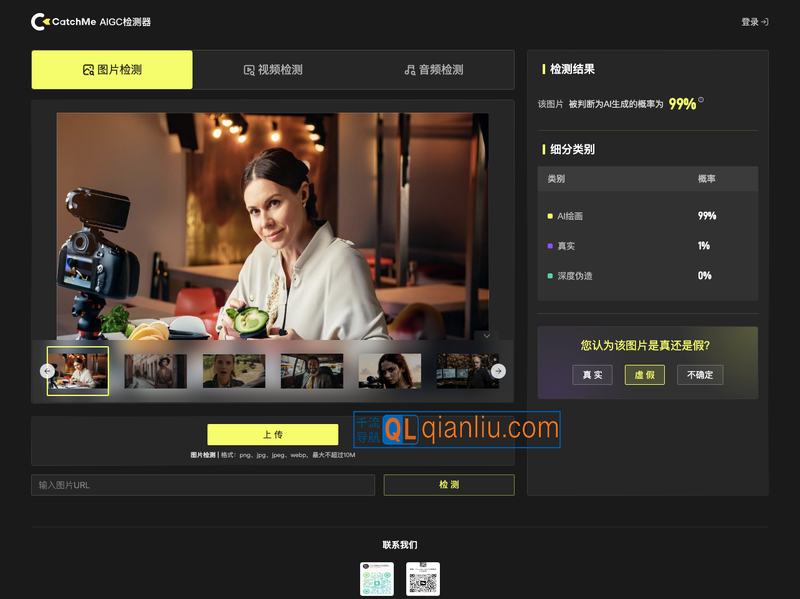This screenshot has width=800, height=599.
Task: Vote 真实 for the image
Action: click(592, 375)
